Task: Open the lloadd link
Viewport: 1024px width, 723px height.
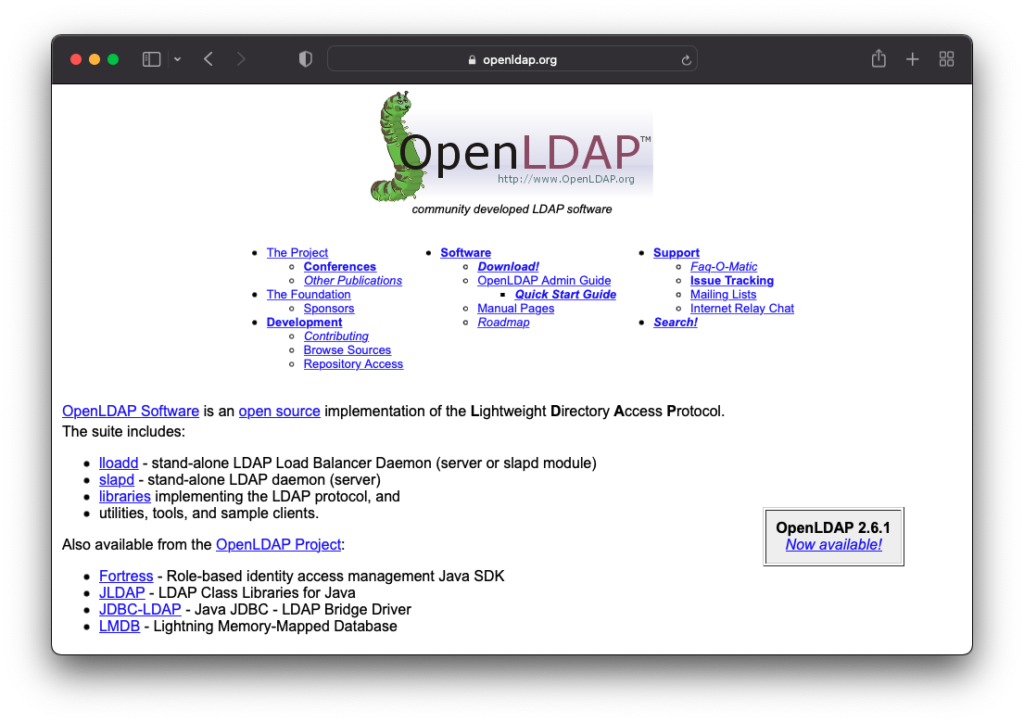Action: pyautogui.click(x=118, y=463)
